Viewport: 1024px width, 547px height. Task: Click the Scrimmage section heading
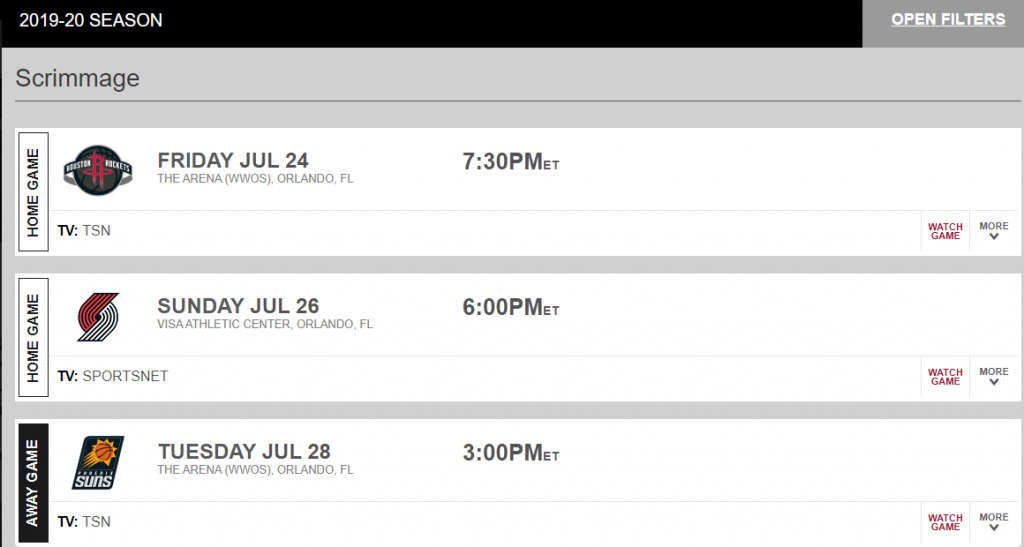(78, 78)
